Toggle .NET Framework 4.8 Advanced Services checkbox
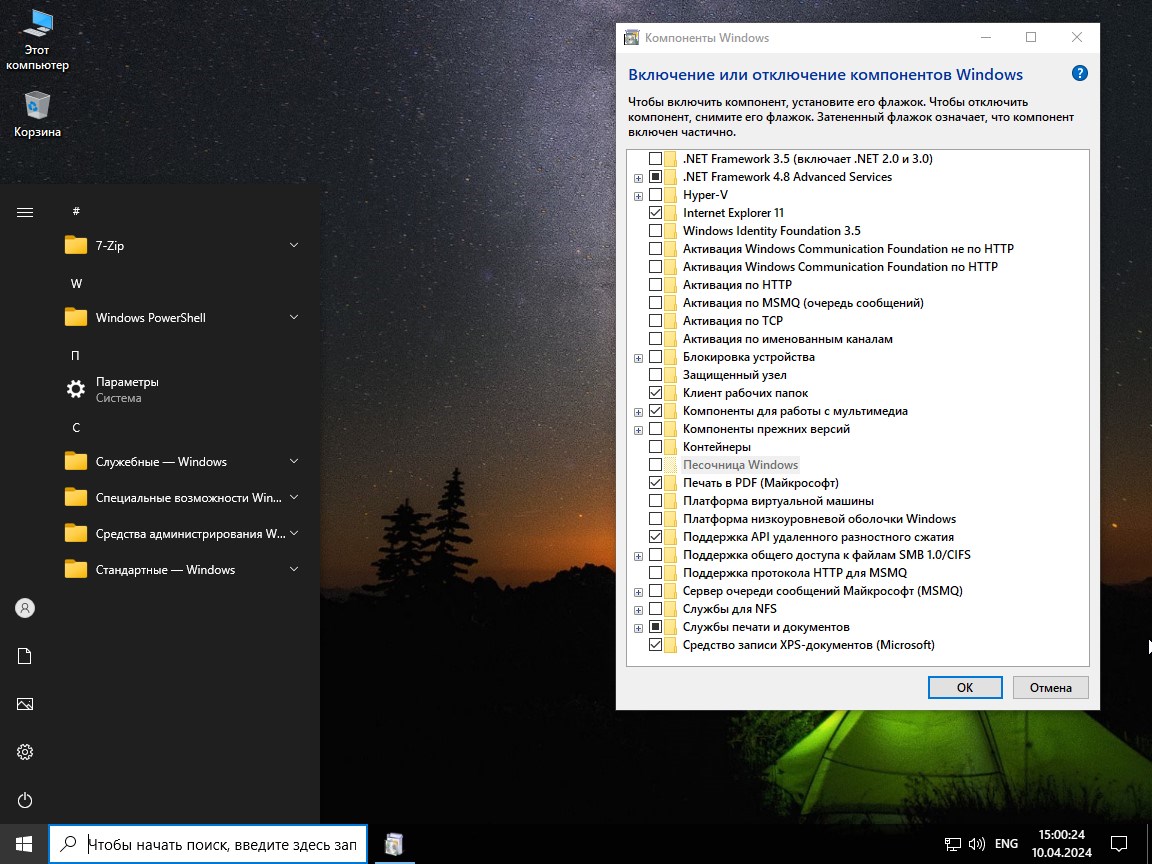1152x864 pixels. (x=655, y=176)
